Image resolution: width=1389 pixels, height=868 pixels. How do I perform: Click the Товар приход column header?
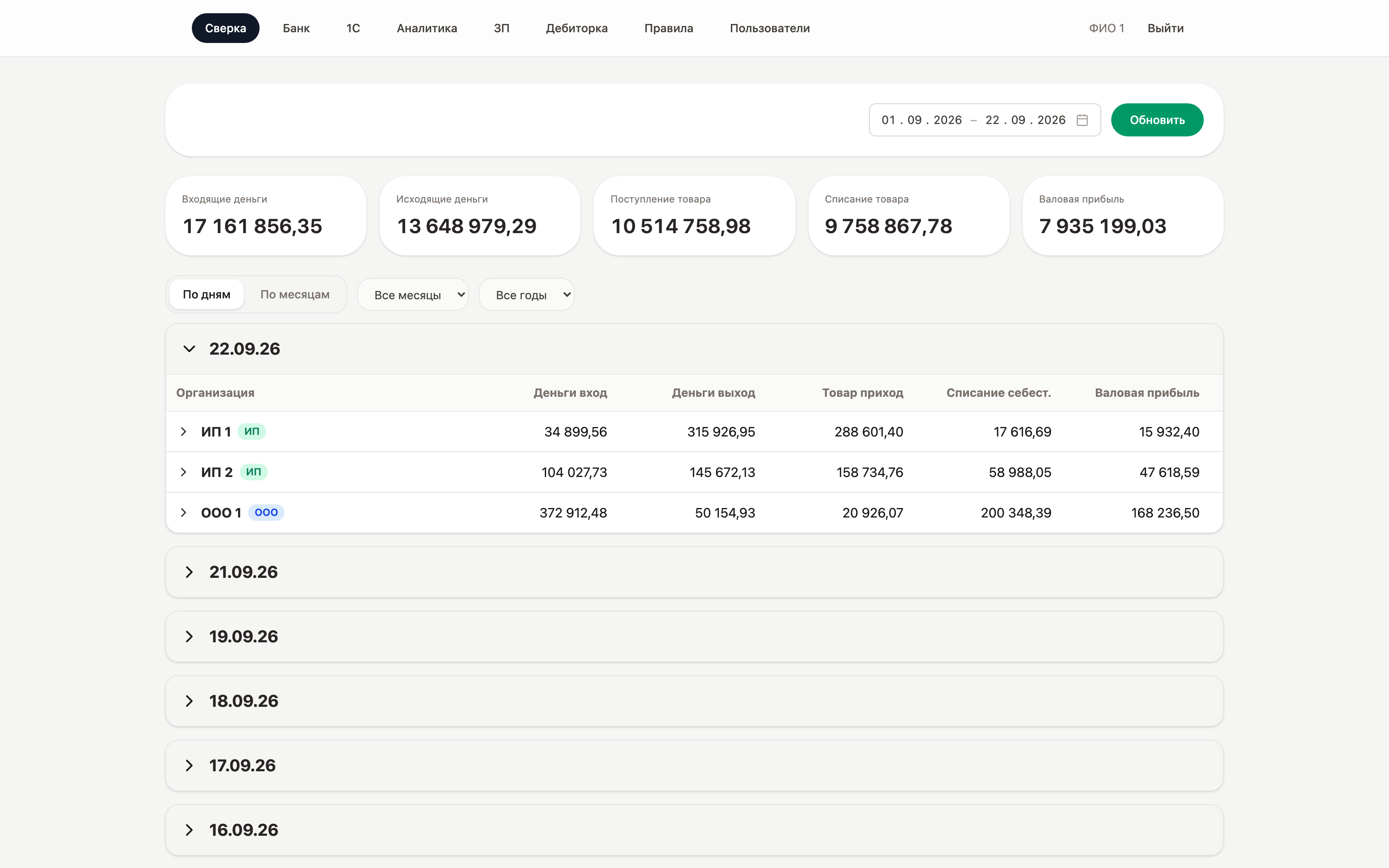pos(863,393)
